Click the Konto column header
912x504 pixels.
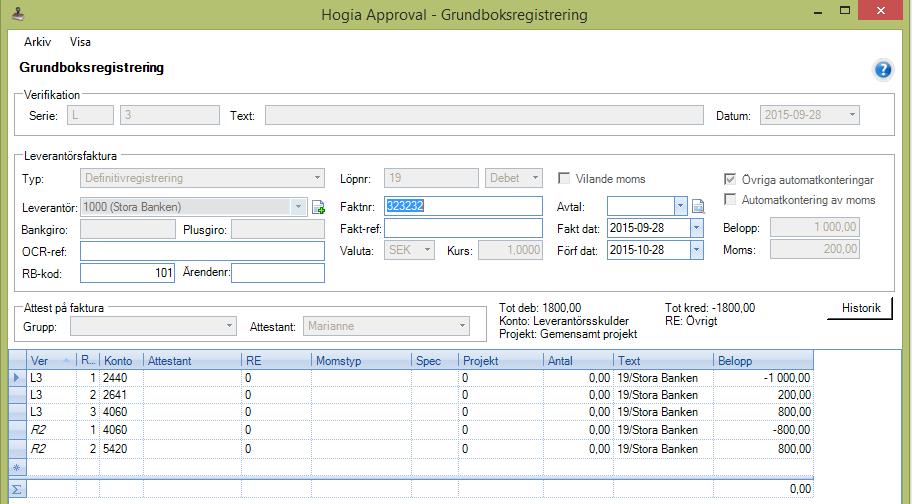coord(121,360)
